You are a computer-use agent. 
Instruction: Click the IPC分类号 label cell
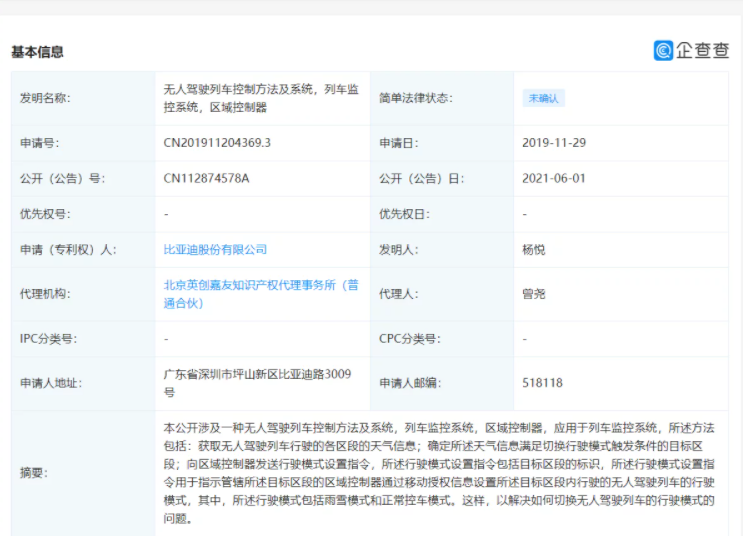click(48, 339)
